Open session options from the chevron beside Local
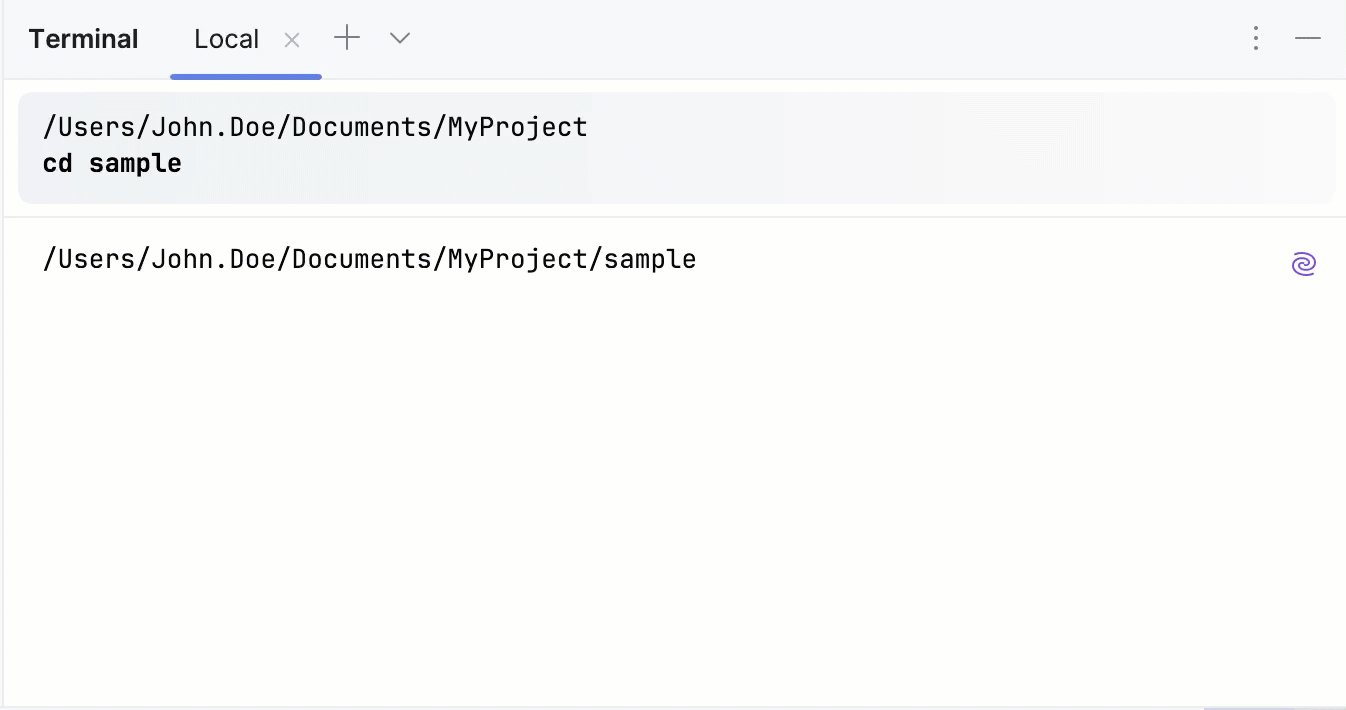This screenshot has height=710, width=1346. pyautogui.click(x=399, y=38)
